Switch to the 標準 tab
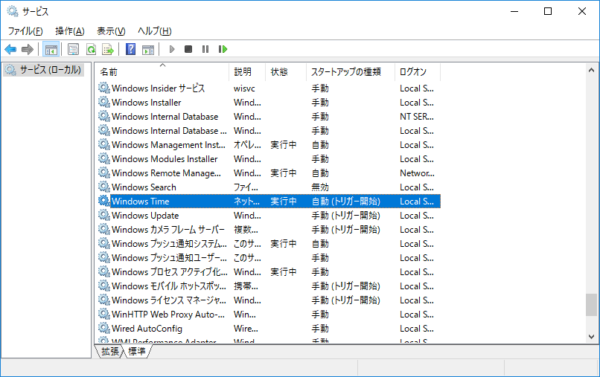The width and height of the screenshot is (600, 377). [137, 351]
